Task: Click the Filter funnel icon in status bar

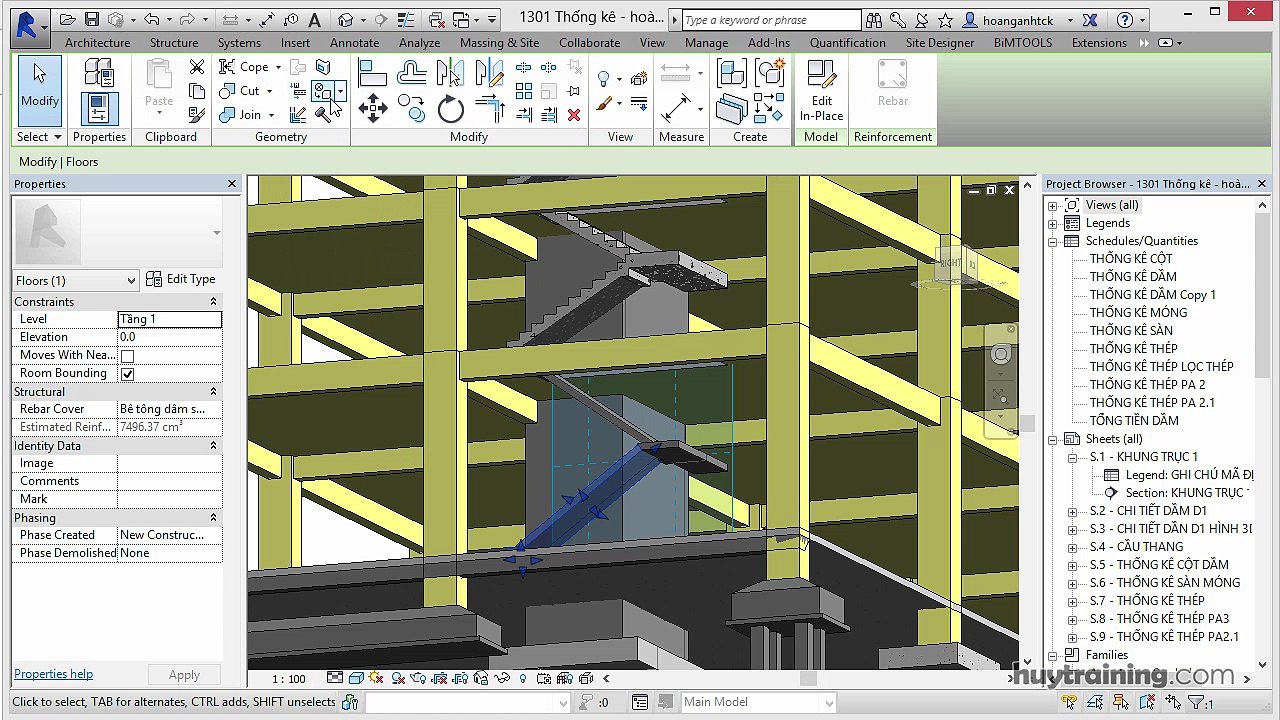Action: tap(1195, 703)
